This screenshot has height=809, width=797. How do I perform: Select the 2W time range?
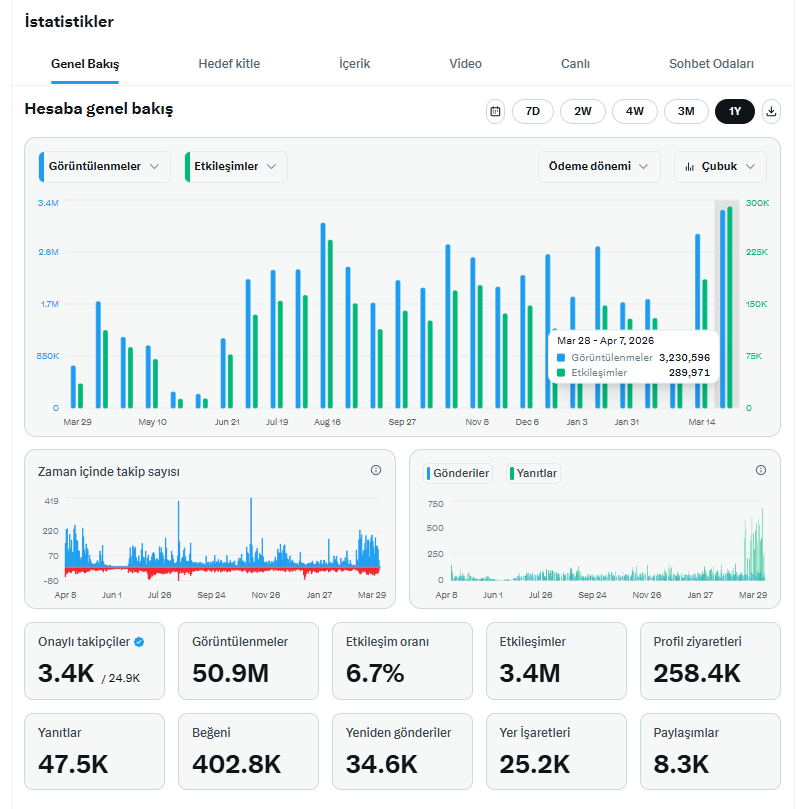[x=582, y=111]
